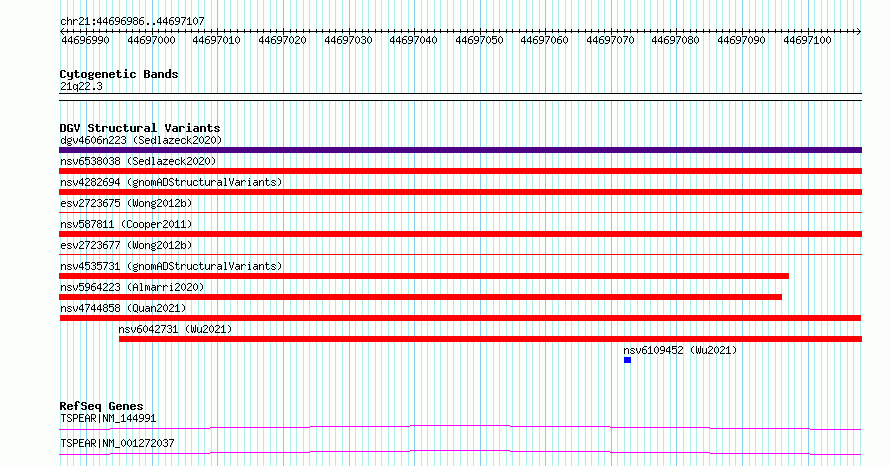Viewport: 890px width, 466px height.
Task: Click the red bar under nsv6042731
Action: click(490, 339)
